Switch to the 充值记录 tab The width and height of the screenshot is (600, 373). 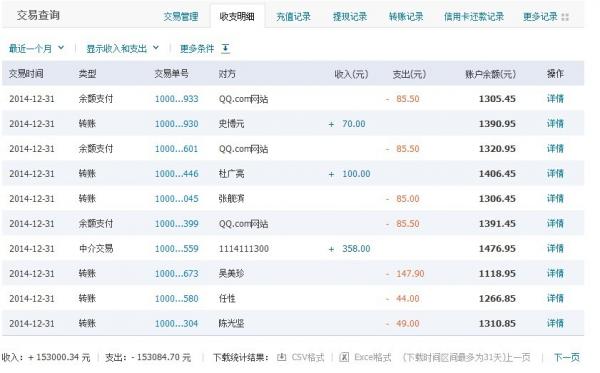click(x=293, y=16)
